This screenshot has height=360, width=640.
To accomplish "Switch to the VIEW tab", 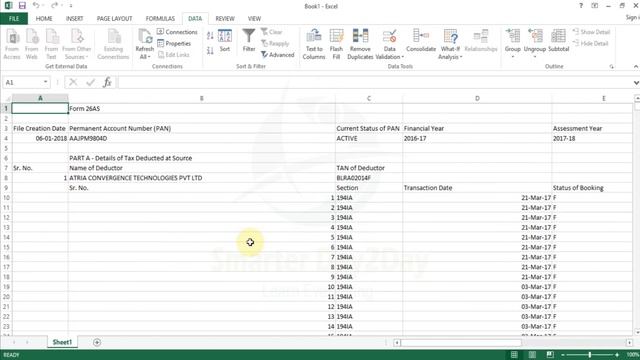I will click(254, 19).
